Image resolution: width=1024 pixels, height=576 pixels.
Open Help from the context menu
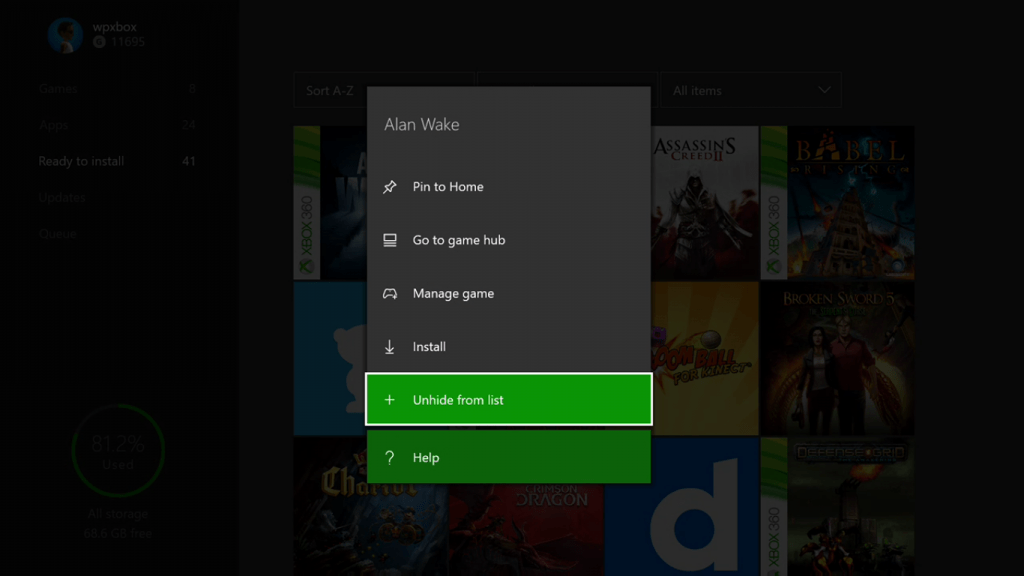tap(509, 457)
